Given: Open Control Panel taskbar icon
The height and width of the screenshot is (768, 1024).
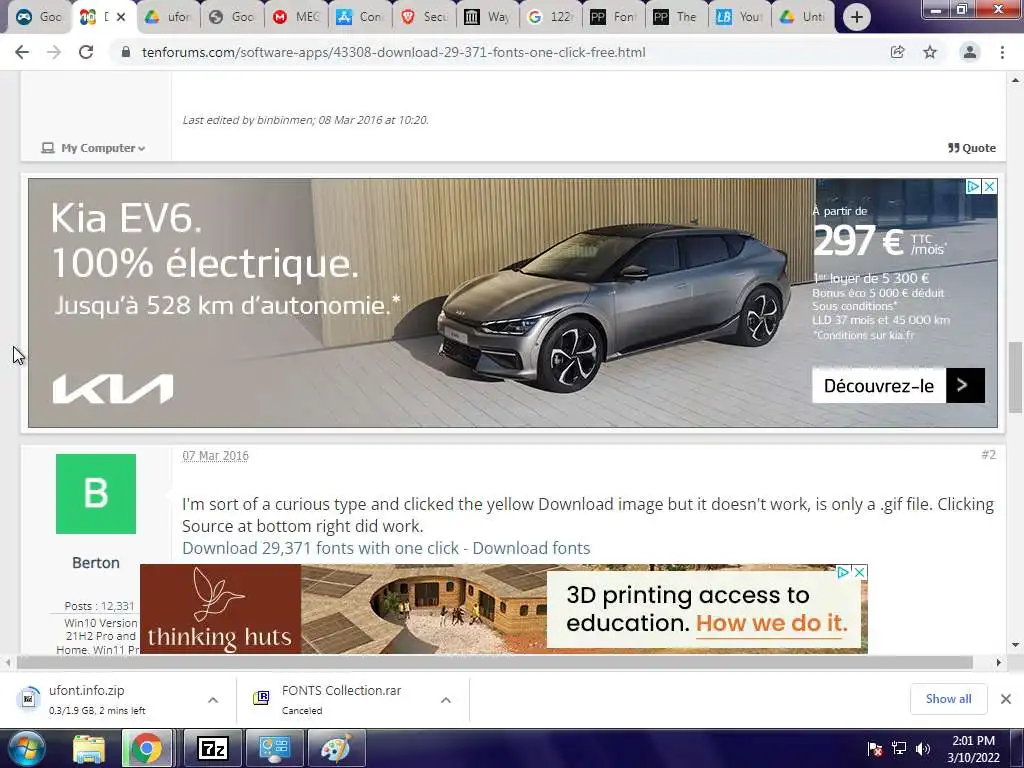Looking at the screenshot, I should (274, 749).
